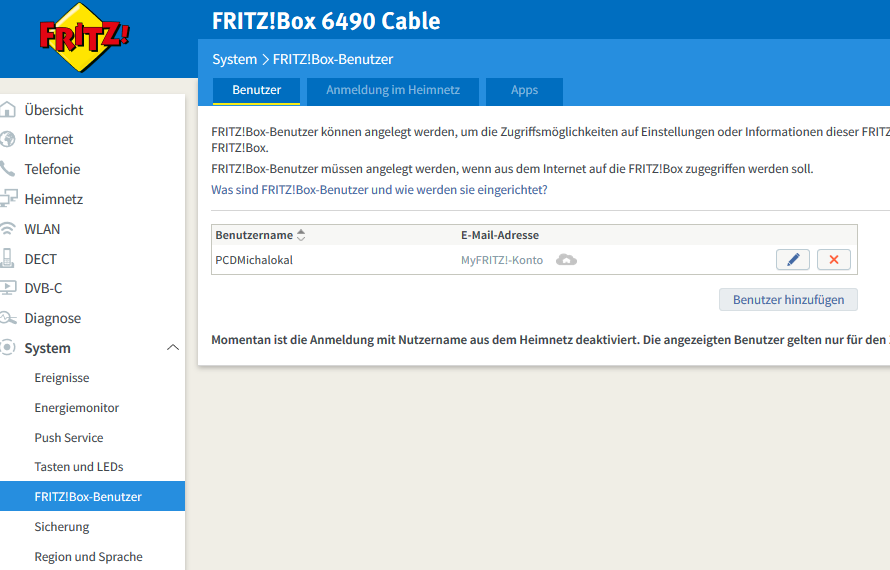Collapse the System menu chevron
Screen dimensions: 890x570
click(172, 348)
